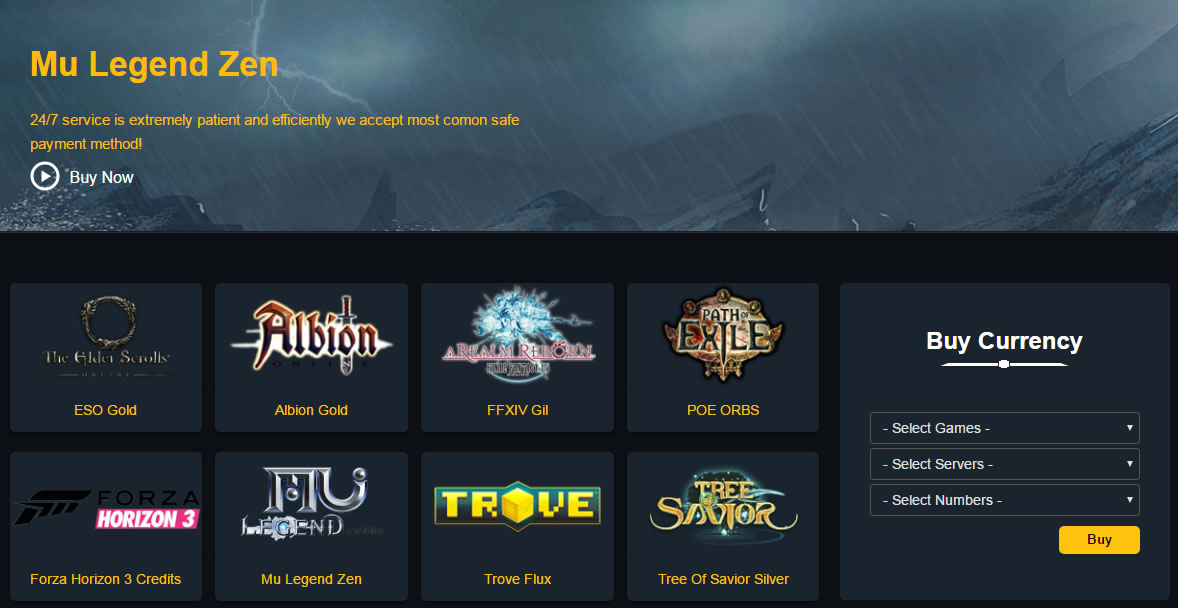Open the ESO Gold link
Image resolution: width=1178 pixels, height=608 pixels.
point(105,410)
